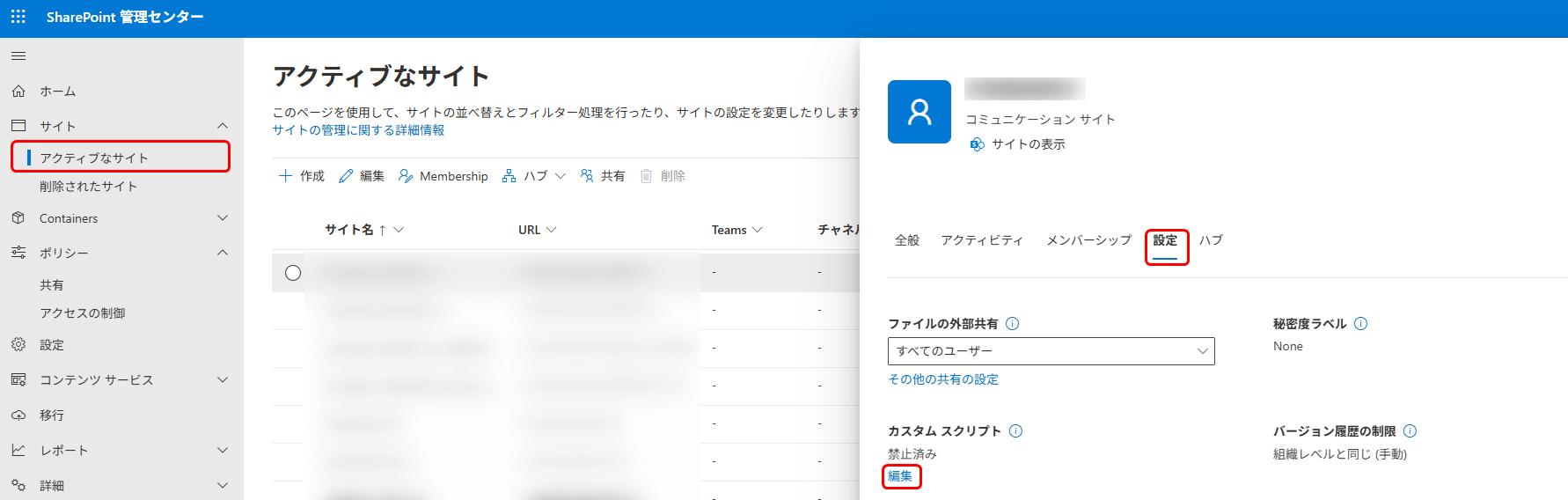Collapse the ポリシー section chevron
1568x500 pixels.
coord(223,253)
